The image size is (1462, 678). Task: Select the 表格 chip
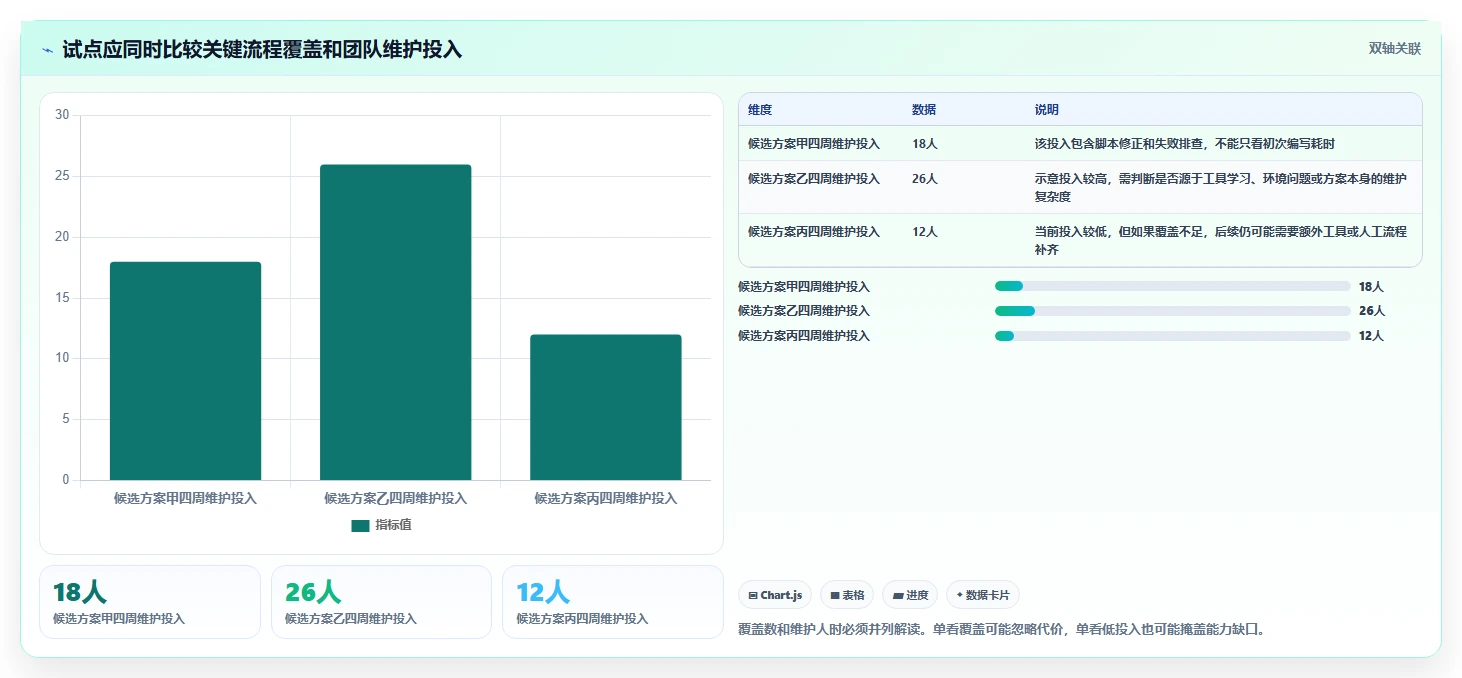click(x=847, y=595)
